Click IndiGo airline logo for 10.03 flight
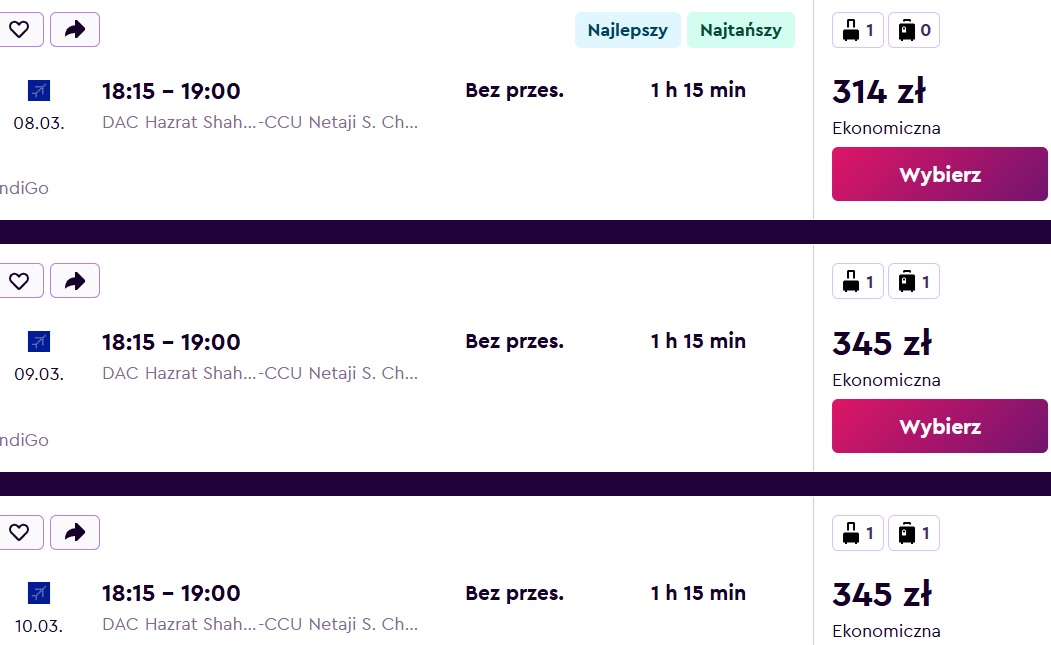1051x645 pixels. 39,593
